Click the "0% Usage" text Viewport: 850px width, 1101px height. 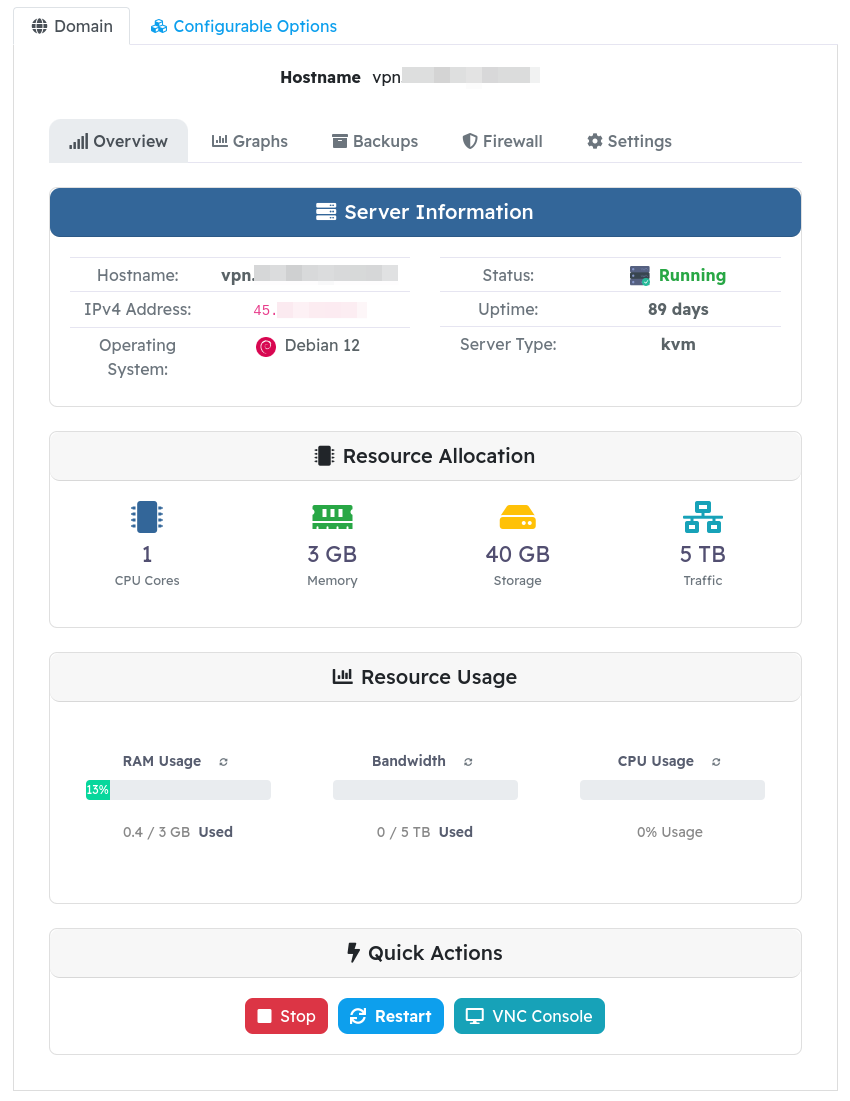coord(670,832)
